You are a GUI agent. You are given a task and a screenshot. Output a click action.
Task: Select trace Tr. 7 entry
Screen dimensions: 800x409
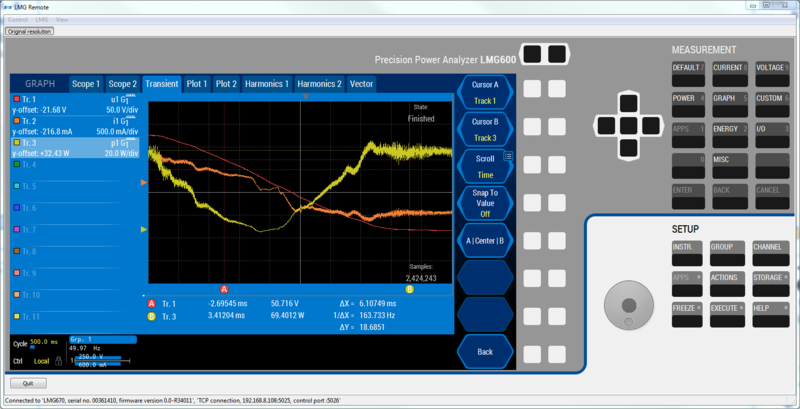pyautogui.click(x=76, y=230)
